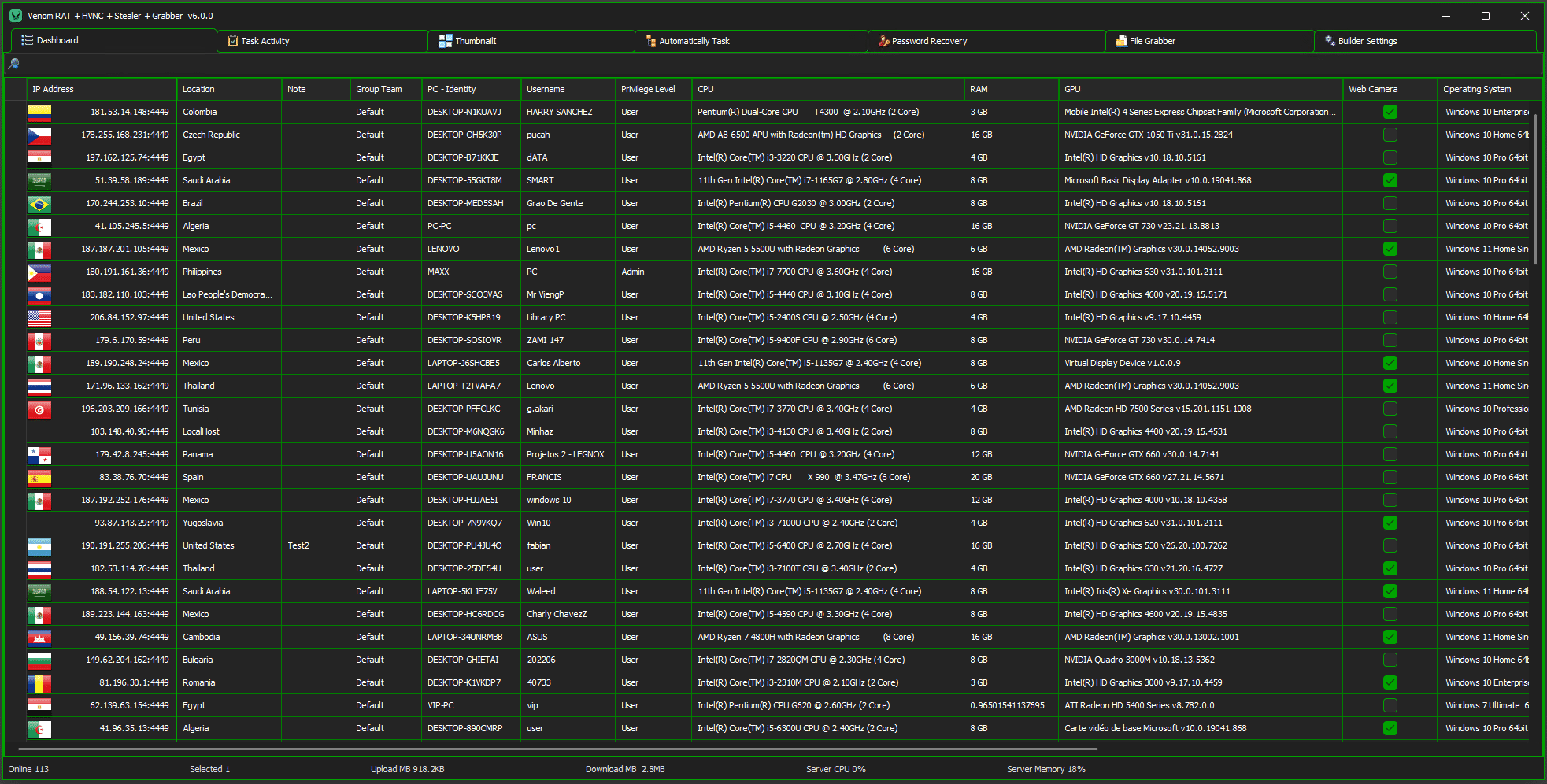Viewport: 1547px width, 784px height.
Task: Click the File Grabber folder icon
Action: click(1121, 41)
